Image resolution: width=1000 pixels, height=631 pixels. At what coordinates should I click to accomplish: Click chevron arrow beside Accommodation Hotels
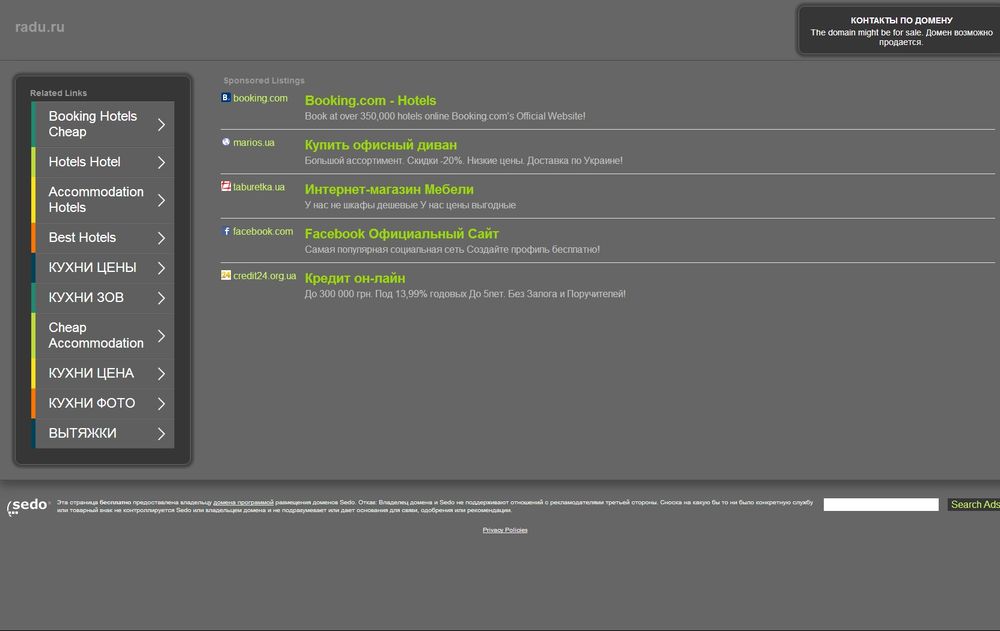click(161, 200)
